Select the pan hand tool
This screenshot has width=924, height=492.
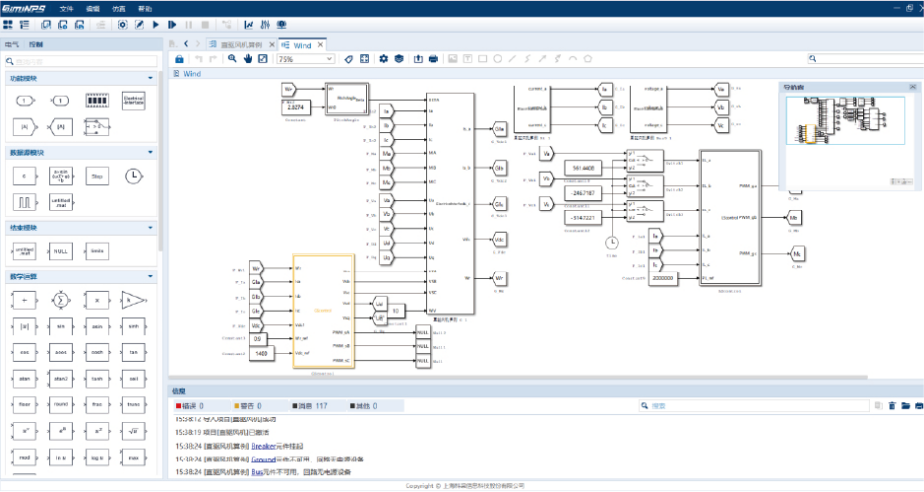(247, 59)
